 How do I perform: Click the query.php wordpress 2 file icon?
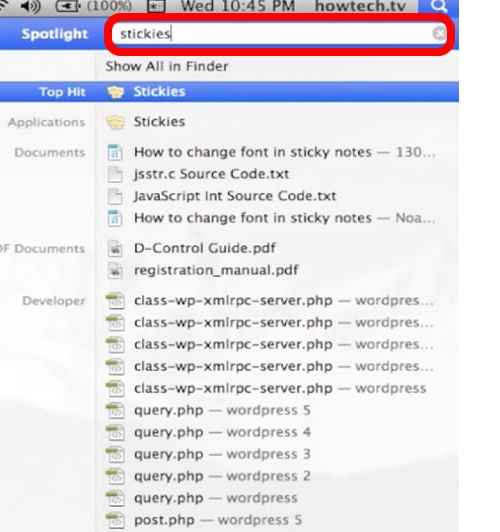[x=115, y=477]
